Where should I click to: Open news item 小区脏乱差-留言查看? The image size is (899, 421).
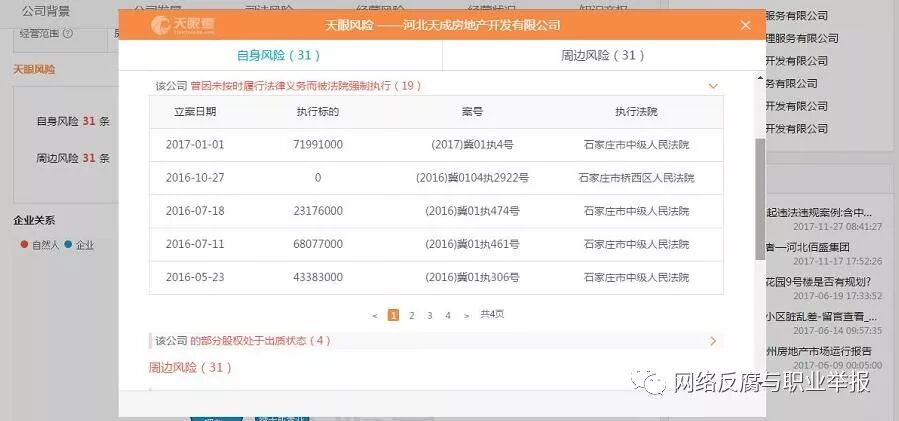(821, 317)
